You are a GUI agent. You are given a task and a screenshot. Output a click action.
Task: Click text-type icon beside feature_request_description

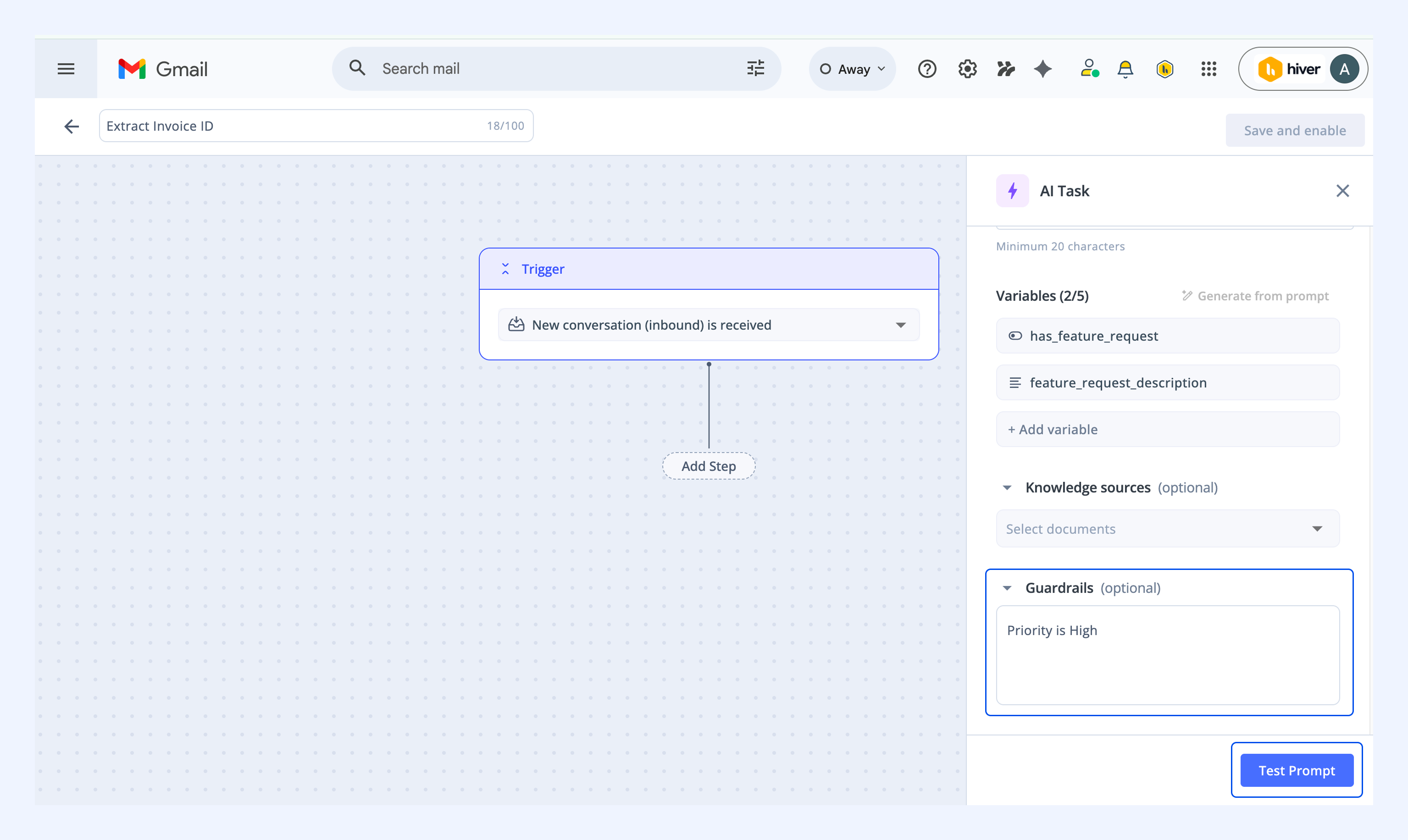pyautogui.click(x=1015, y=383)
